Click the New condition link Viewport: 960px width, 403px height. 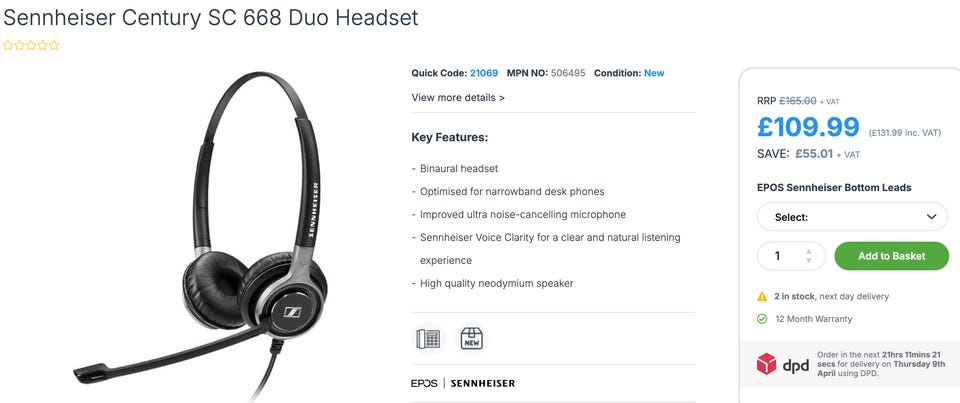click(654, 73)
